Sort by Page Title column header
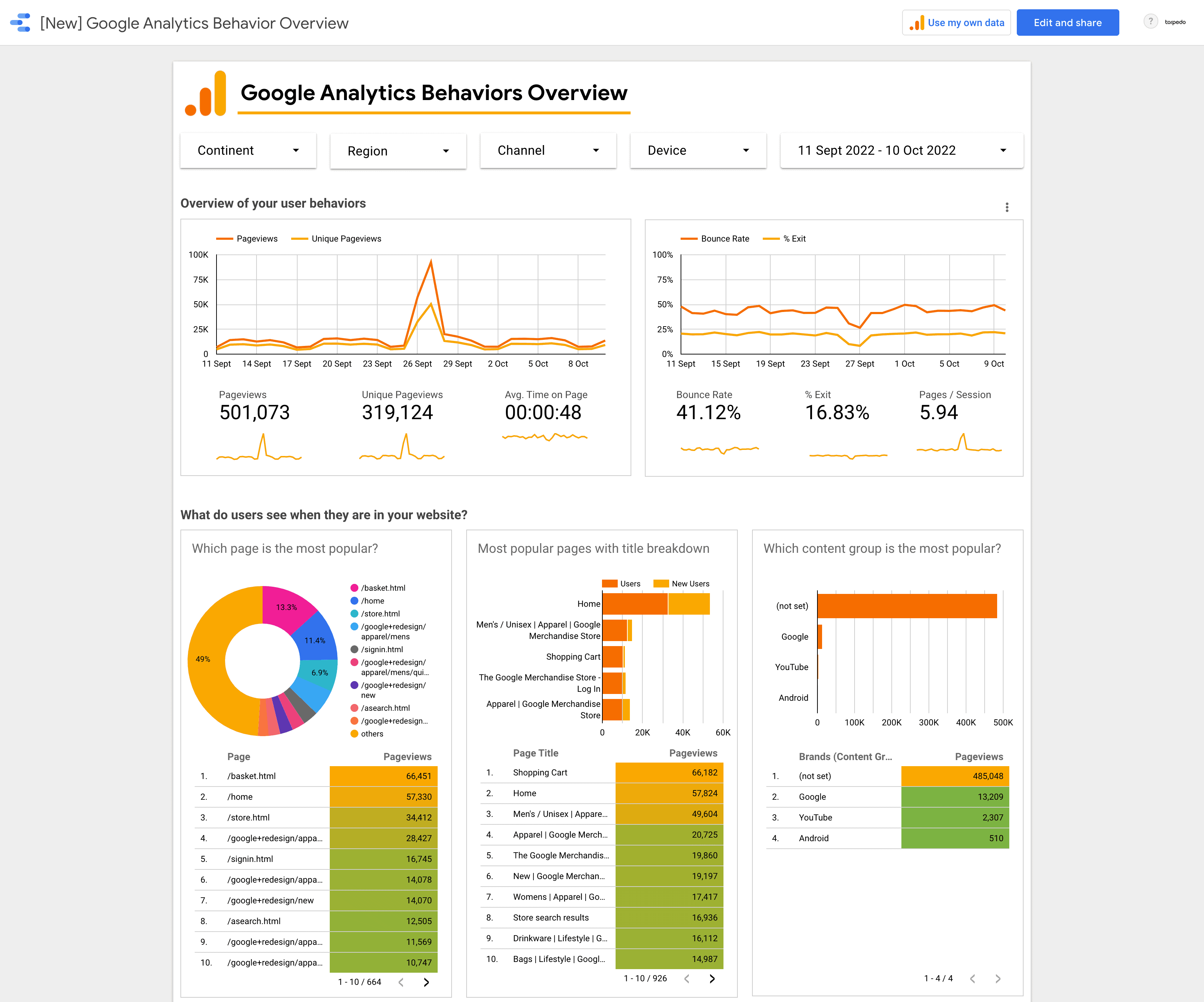The width and height of the screenshot is (1204, 1002). 536,753
